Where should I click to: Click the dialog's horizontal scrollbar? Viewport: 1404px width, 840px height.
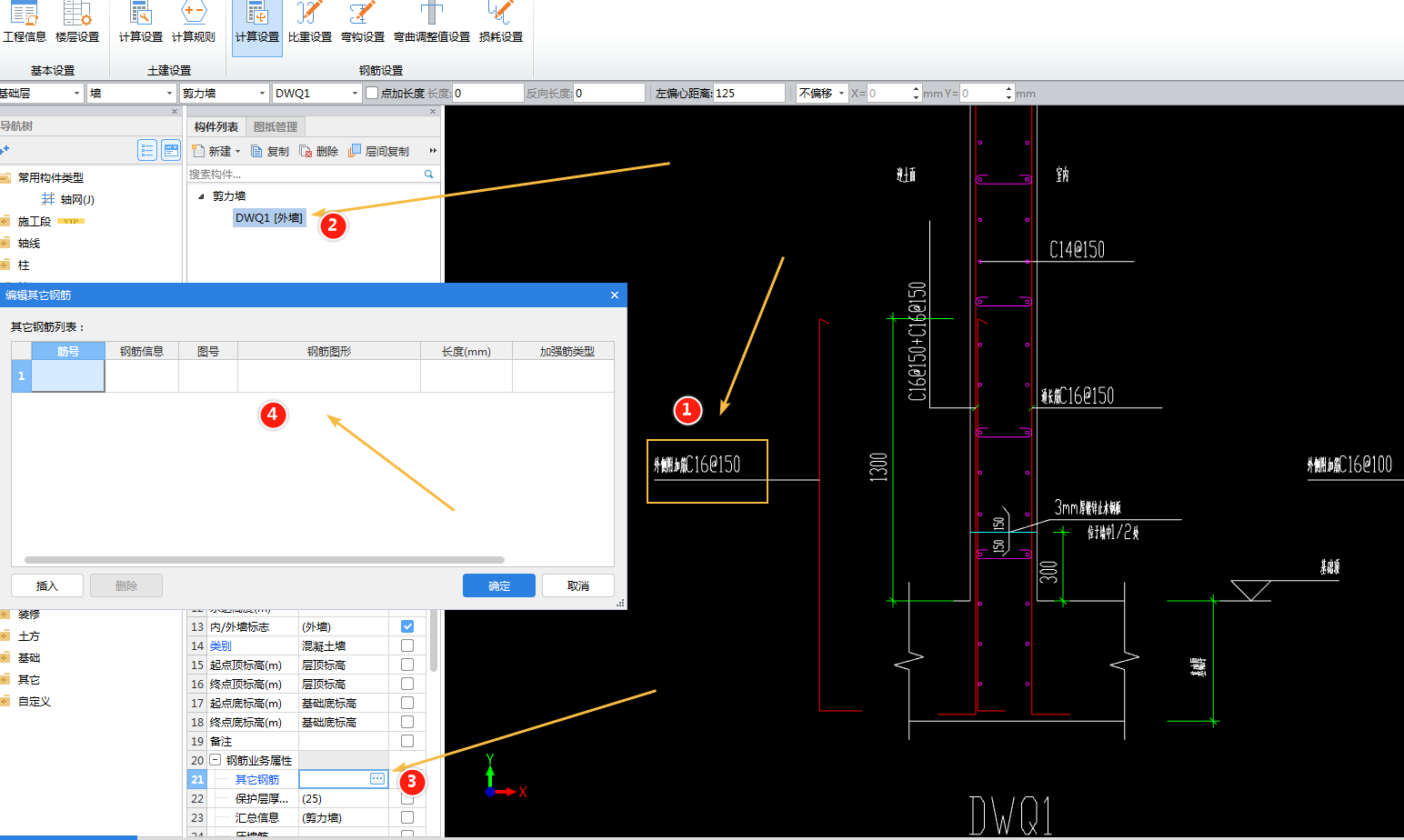(265, 560)
